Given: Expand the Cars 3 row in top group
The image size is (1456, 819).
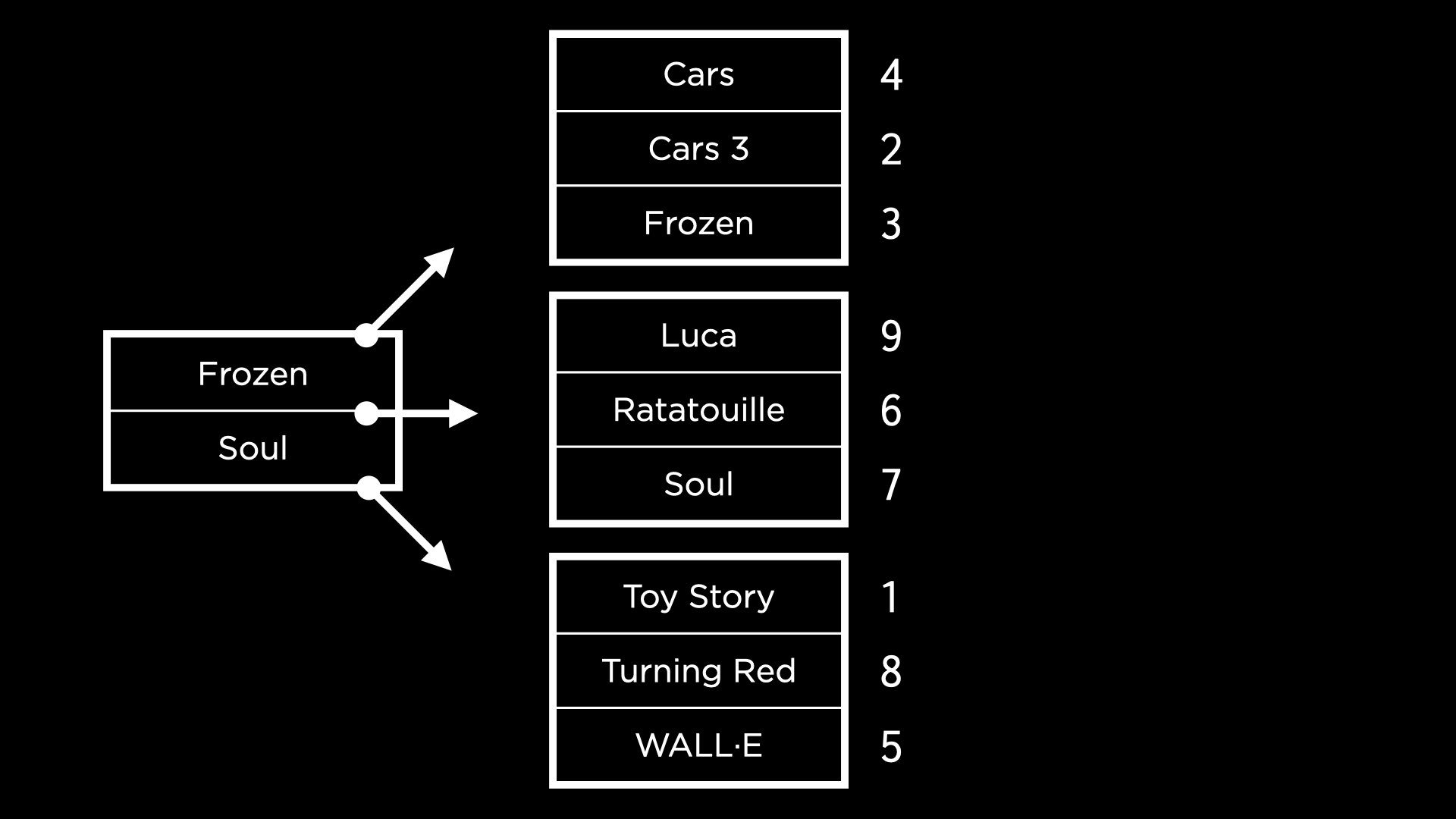Looking at the screenshot, I should [697, 148].
